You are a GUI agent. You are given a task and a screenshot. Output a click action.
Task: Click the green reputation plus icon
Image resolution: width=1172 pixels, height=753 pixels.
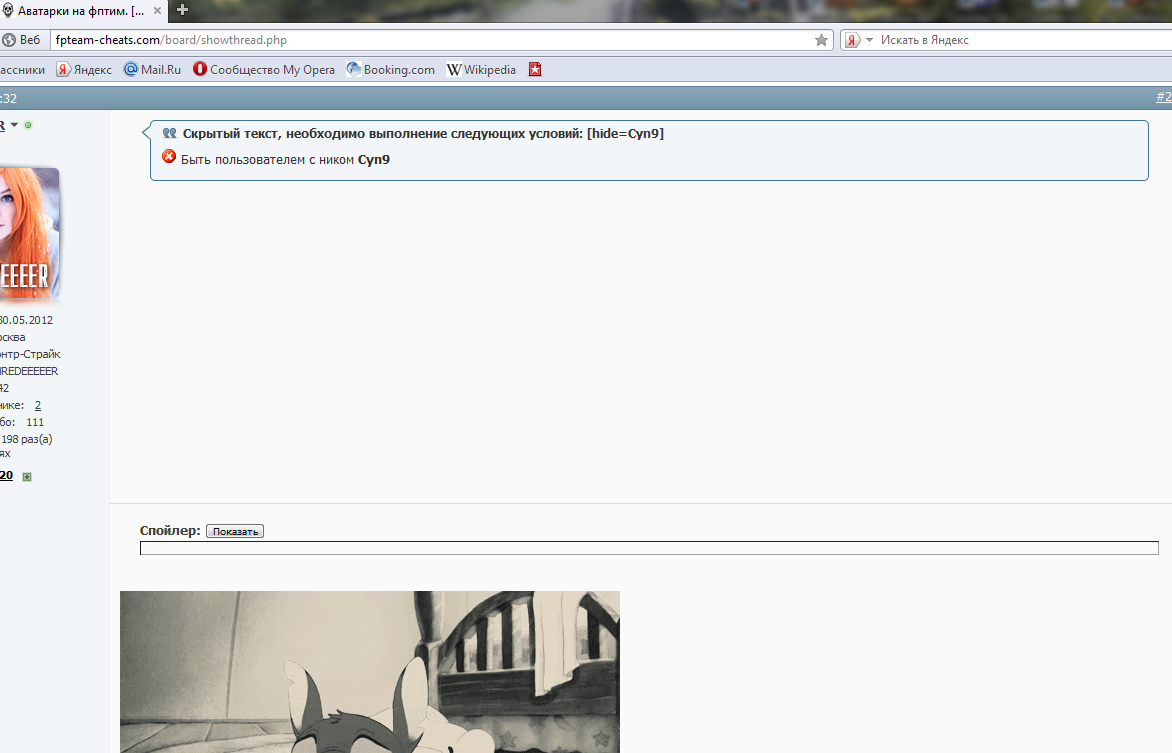[x=27, y=476]
